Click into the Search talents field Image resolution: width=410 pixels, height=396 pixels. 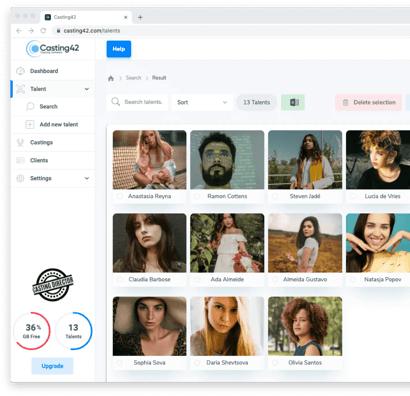pyautogui.click(x=138, y=102)
